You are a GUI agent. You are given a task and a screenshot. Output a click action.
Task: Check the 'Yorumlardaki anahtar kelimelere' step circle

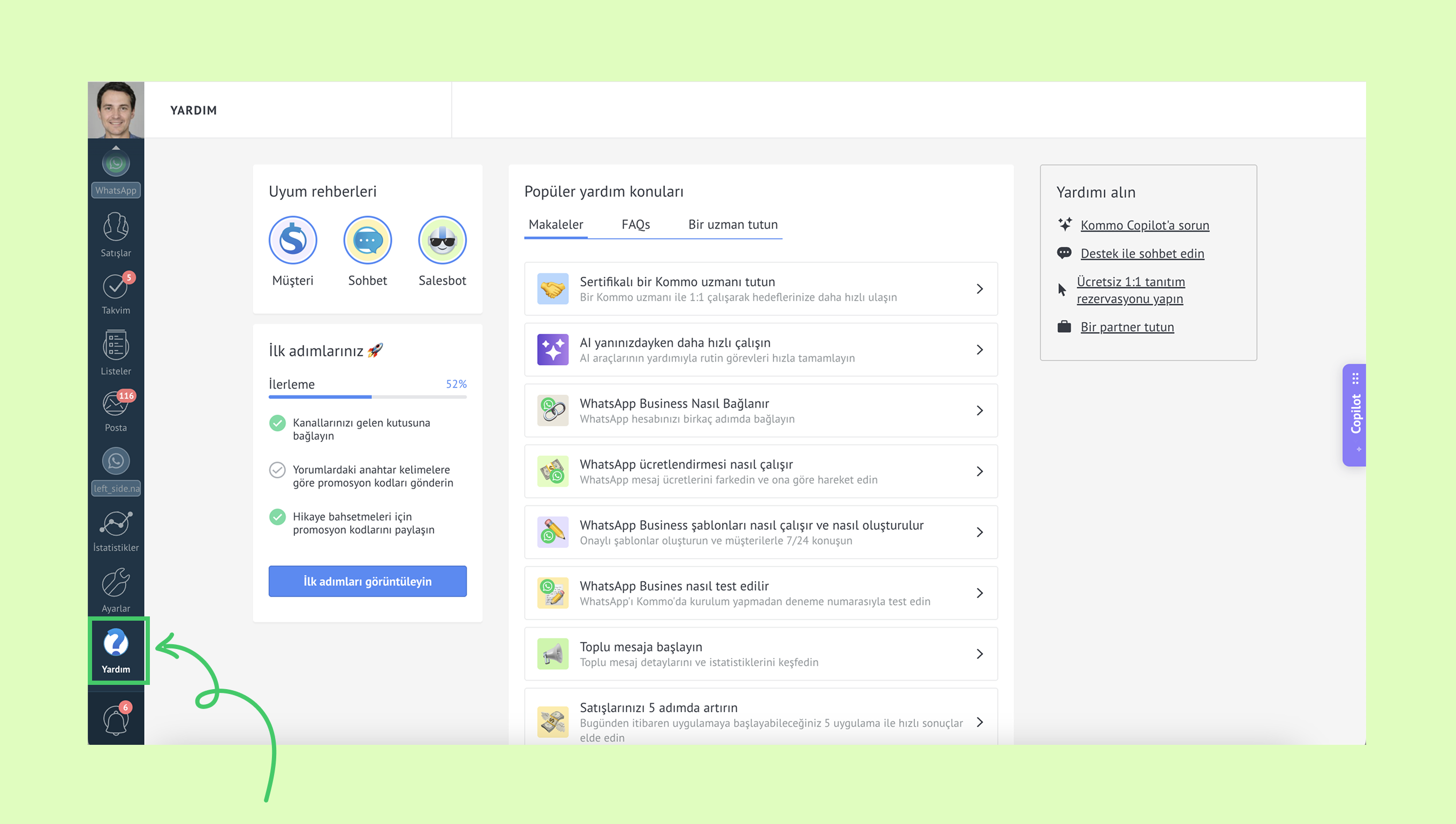coord(277,470)
